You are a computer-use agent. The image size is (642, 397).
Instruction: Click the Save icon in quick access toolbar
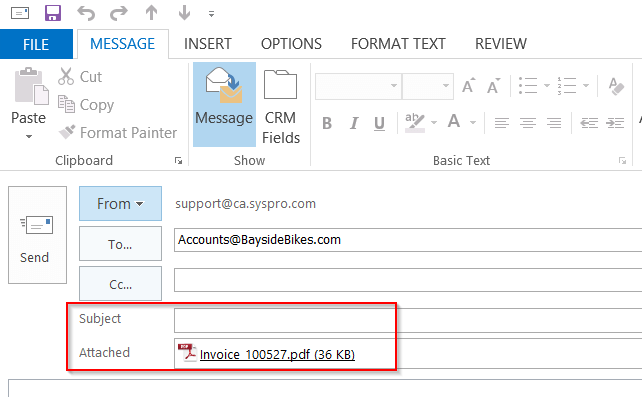(x=53, y=13)
